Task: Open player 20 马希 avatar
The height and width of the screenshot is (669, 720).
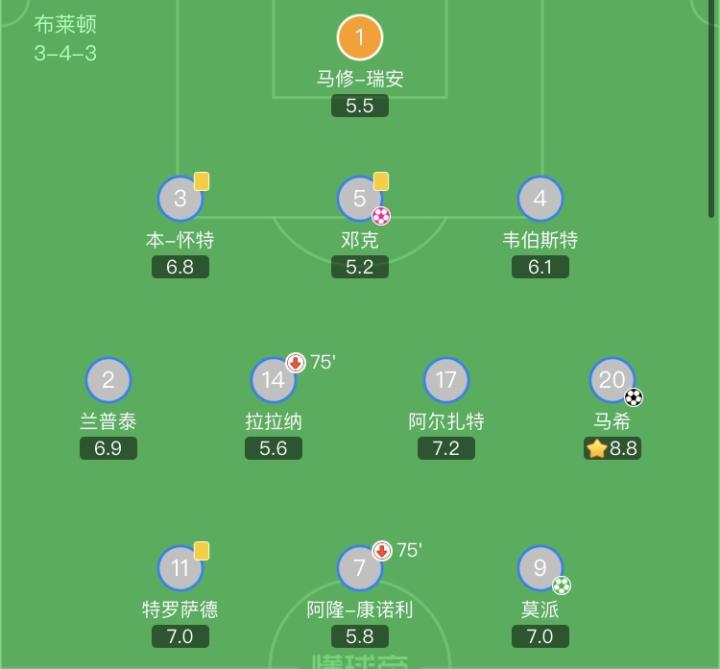Action: click(x=612, y=380)
